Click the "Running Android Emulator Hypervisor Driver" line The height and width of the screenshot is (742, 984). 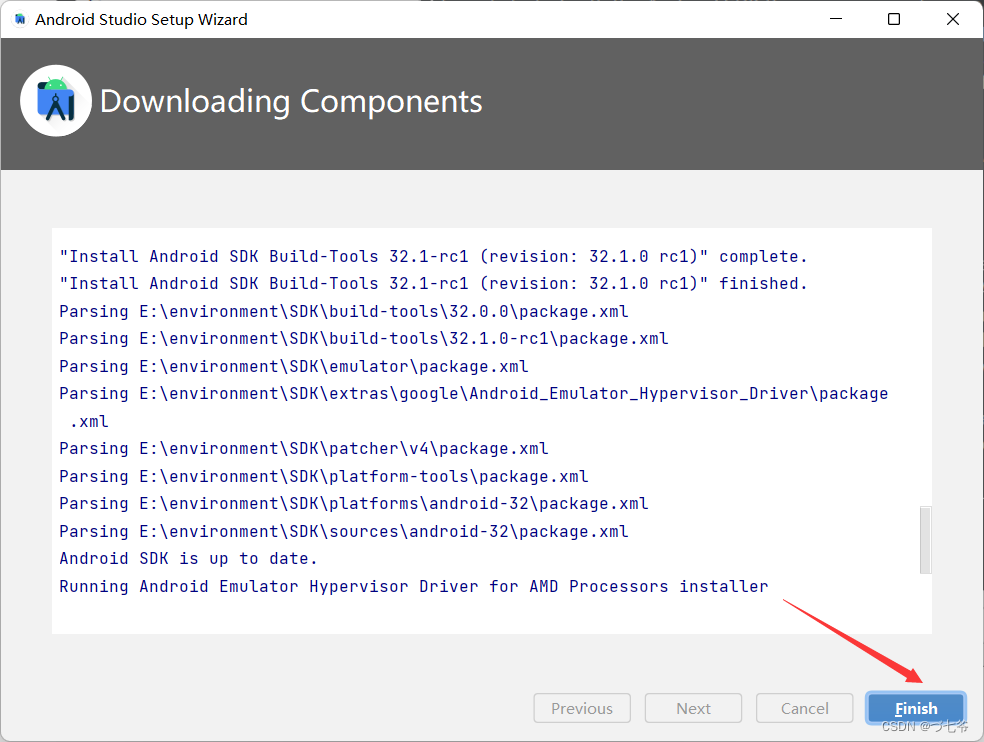[x=414, y=586]
